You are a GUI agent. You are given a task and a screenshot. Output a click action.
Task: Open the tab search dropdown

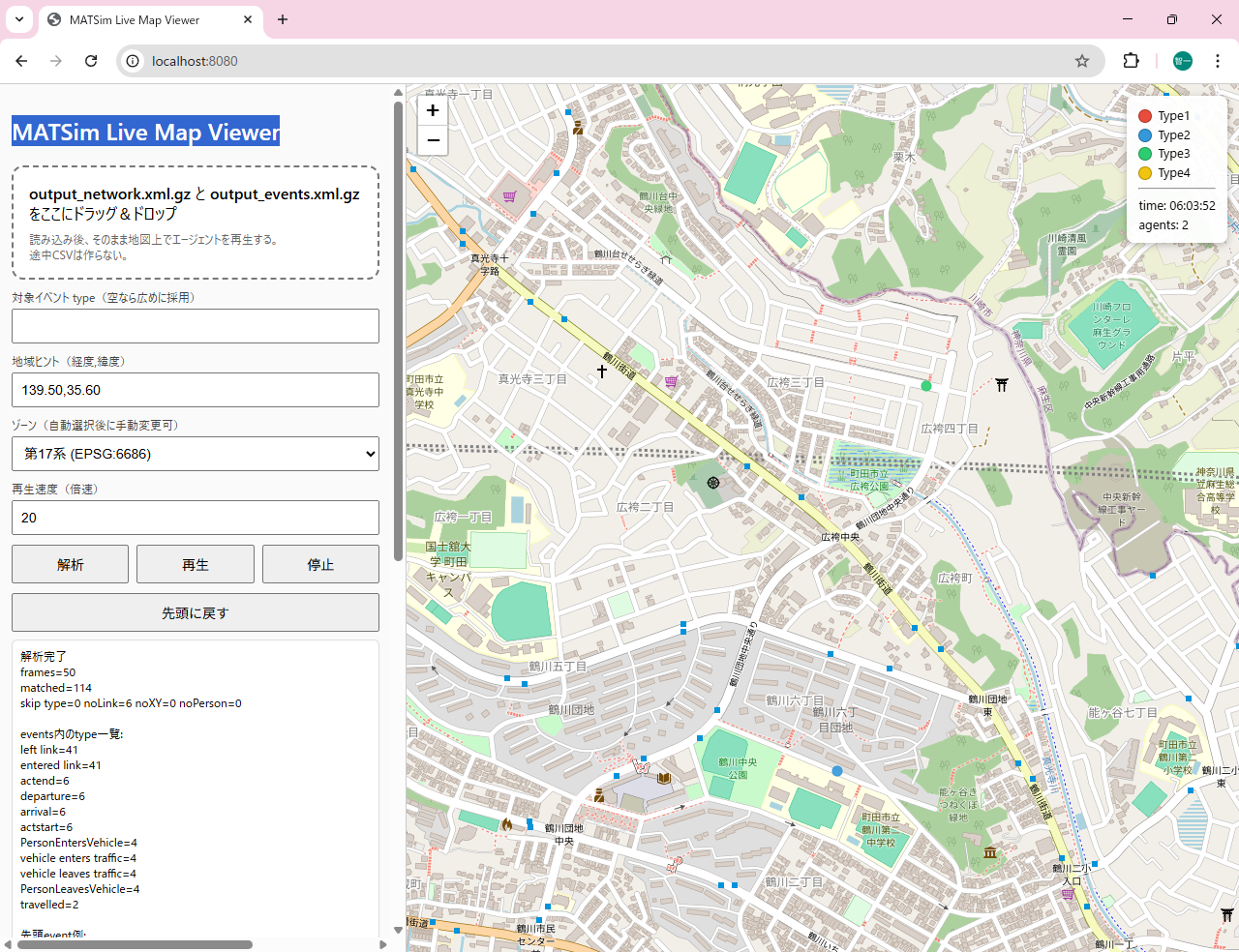coord(19,19)
